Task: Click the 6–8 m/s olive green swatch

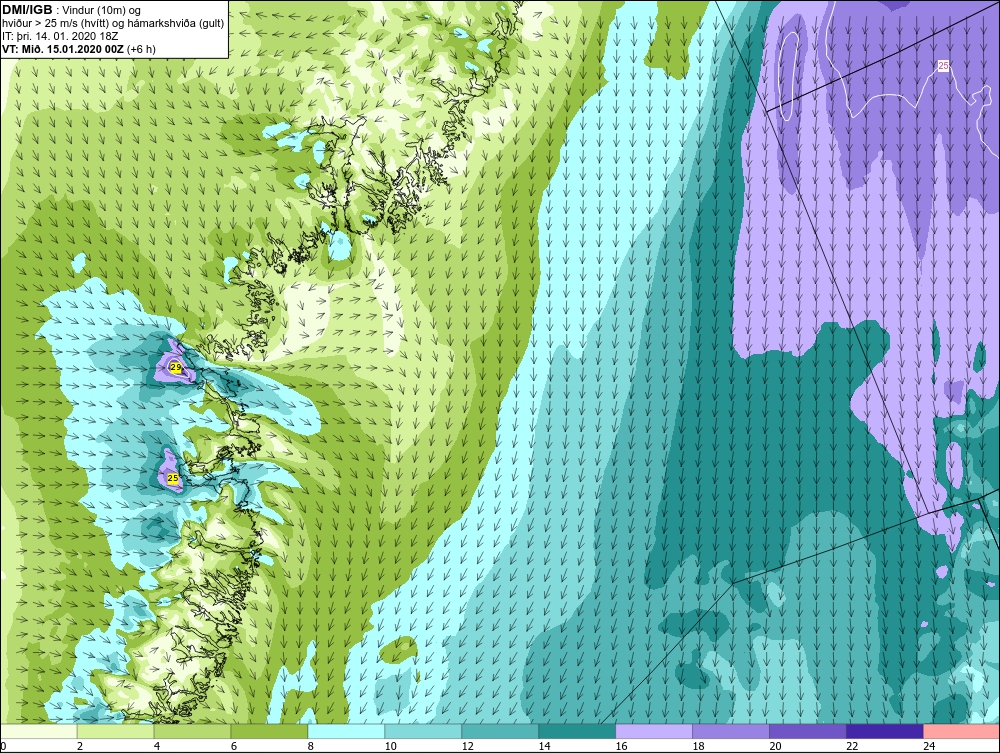Action: pyautogui.click(x=269, y=731)
